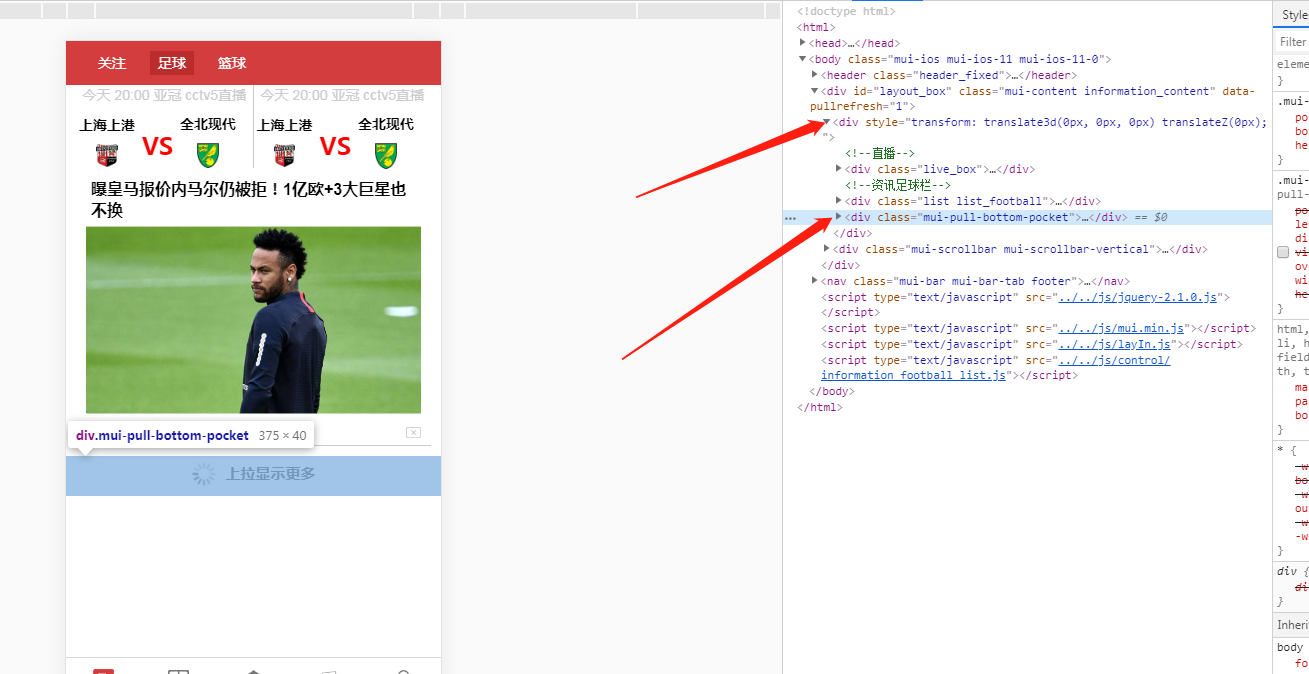Switch to the 关注 tab
The height and width of the screenshot is (674, 1309).
(x=112, y=63)
